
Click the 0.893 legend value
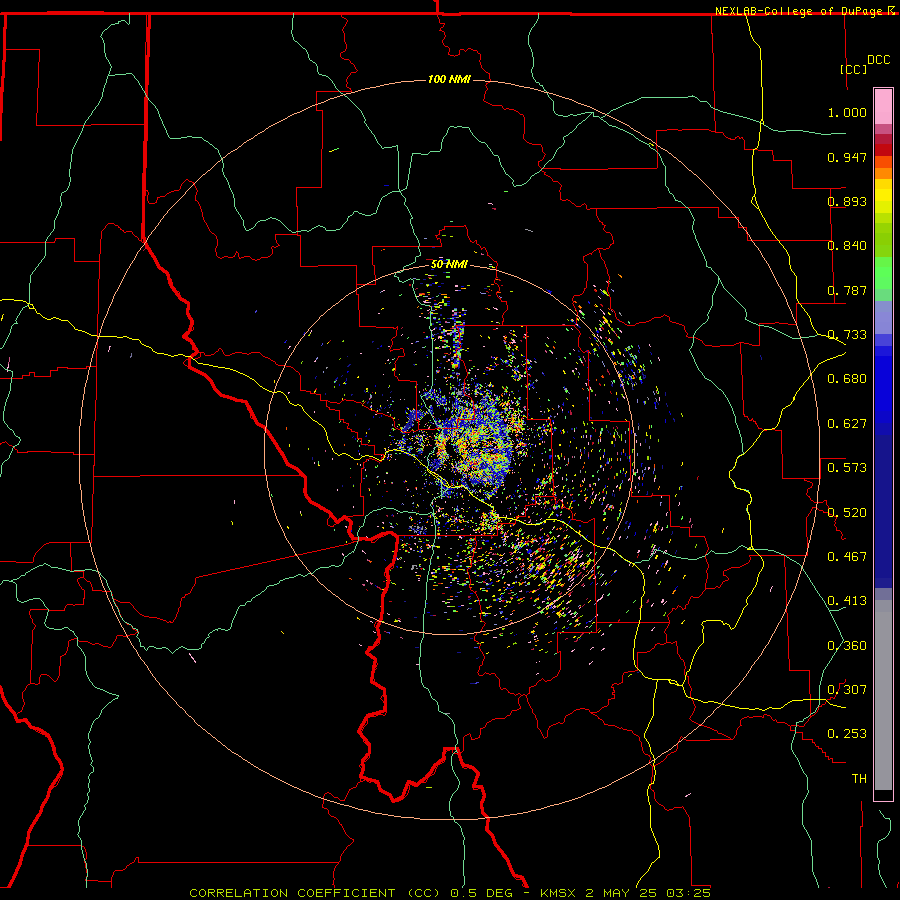[847, 201]
